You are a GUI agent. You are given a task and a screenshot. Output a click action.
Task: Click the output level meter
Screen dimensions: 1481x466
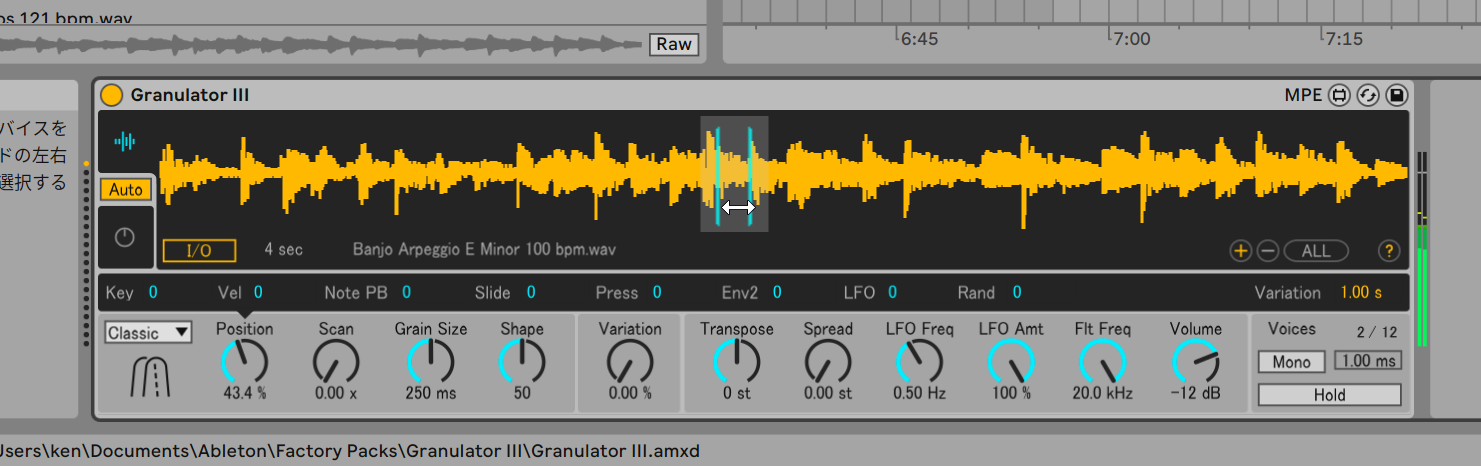click(1422, 249)
